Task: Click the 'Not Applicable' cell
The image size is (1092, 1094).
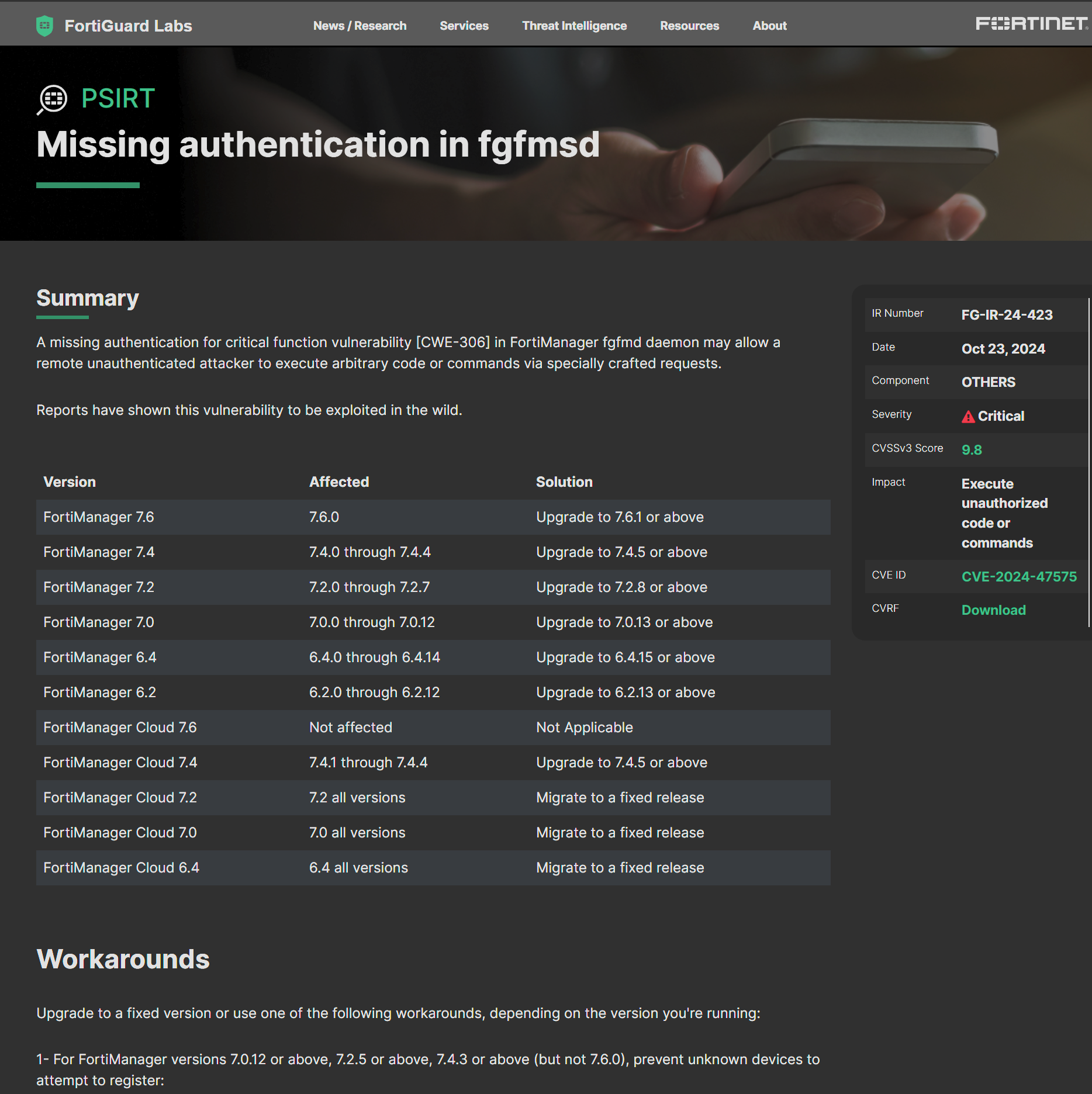Action: [x=585, y=727]
